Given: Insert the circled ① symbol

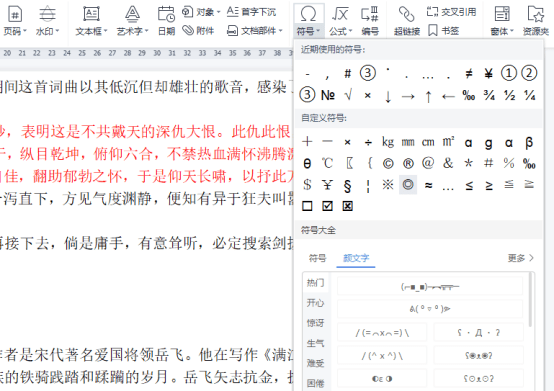Looking at the screenshot, I should coord(509,73).
